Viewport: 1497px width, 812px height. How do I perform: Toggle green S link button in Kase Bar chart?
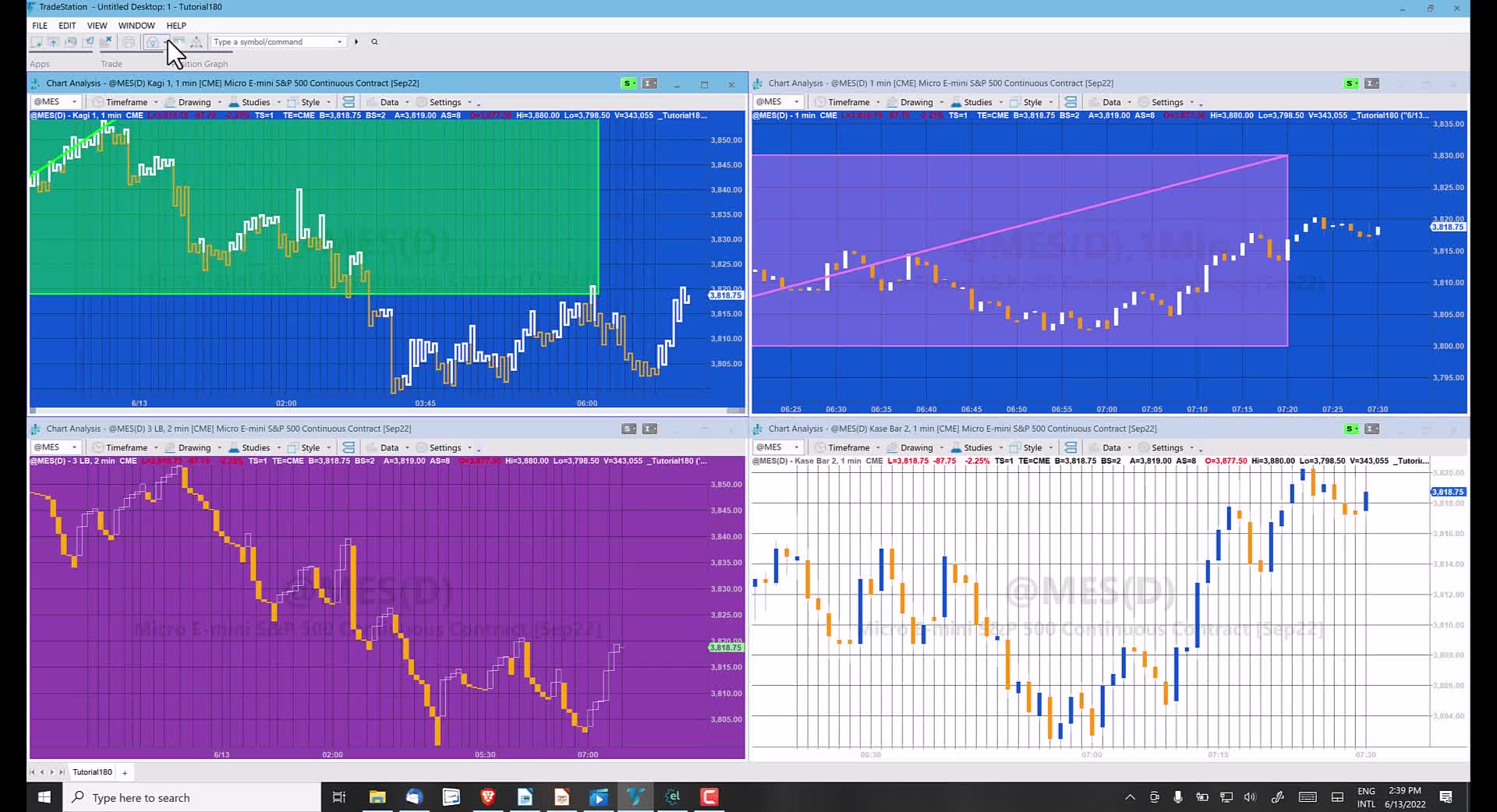click(x=1350, y=429)
